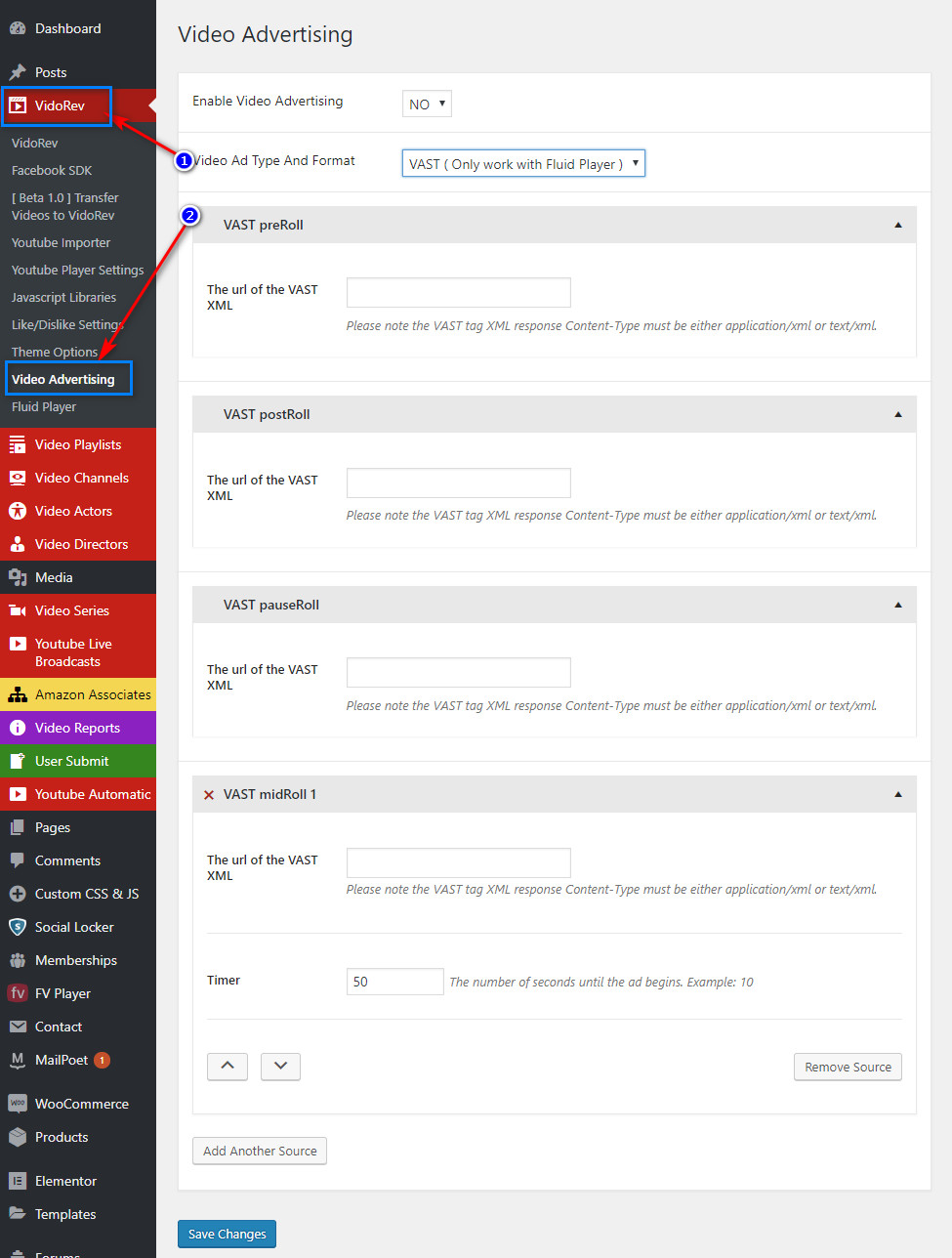Click the Video Playlists sidebar icon

(x=18, y=444)
